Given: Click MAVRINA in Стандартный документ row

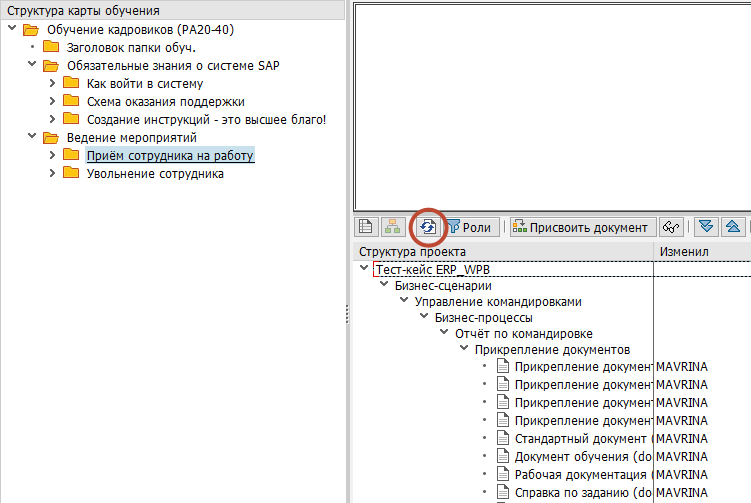Looking at the screenshot, I should [x=682, y=438].
